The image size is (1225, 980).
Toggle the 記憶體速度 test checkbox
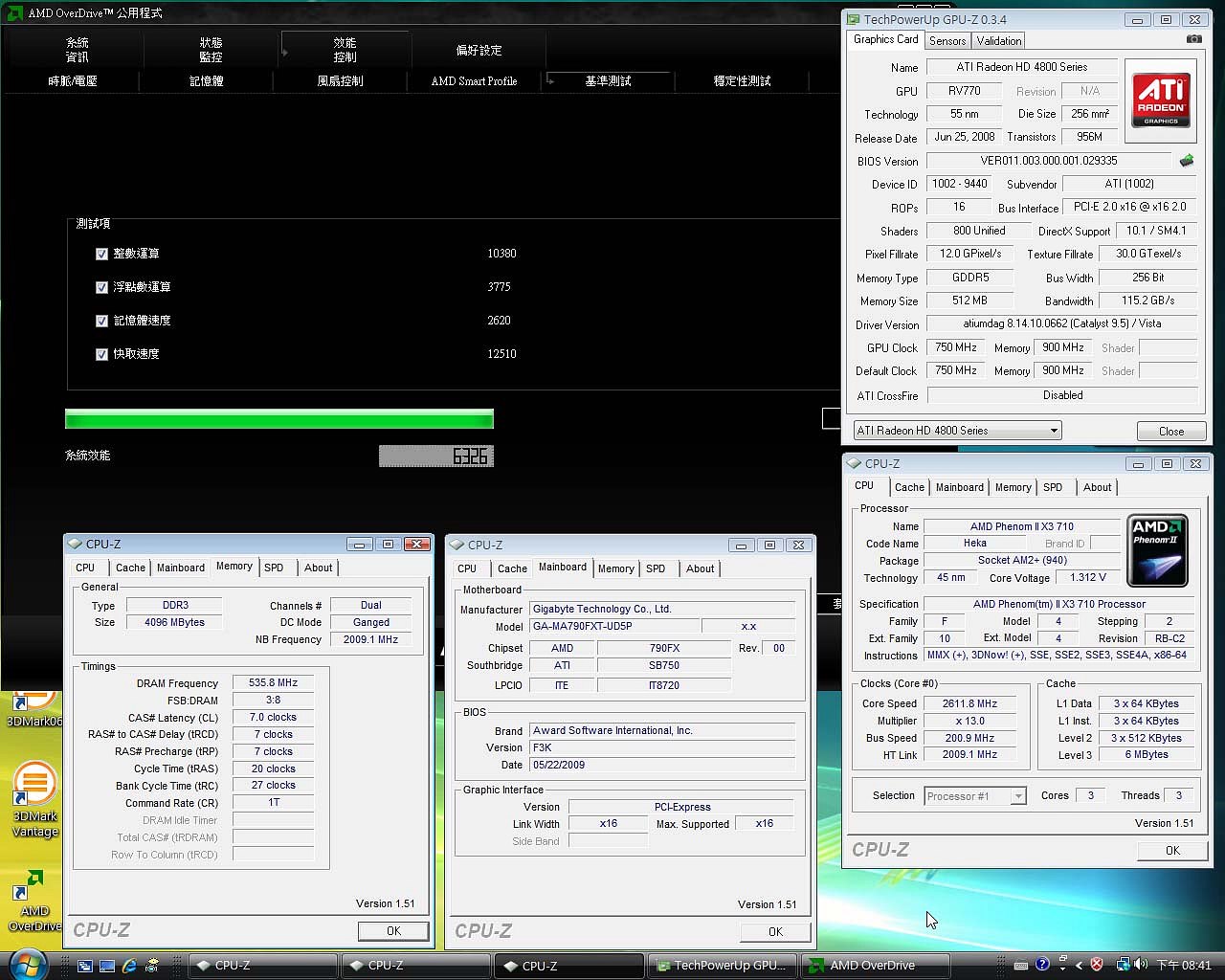coord(101,322)
